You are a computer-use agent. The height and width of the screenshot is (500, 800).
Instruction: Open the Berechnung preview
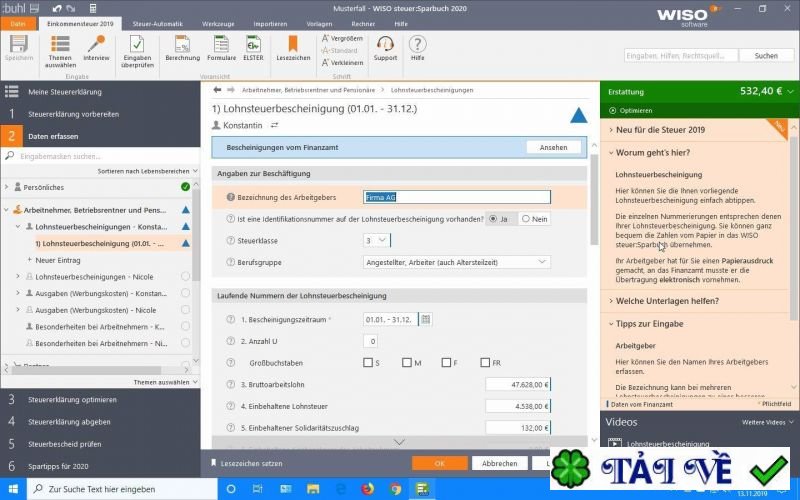point(183,48)
